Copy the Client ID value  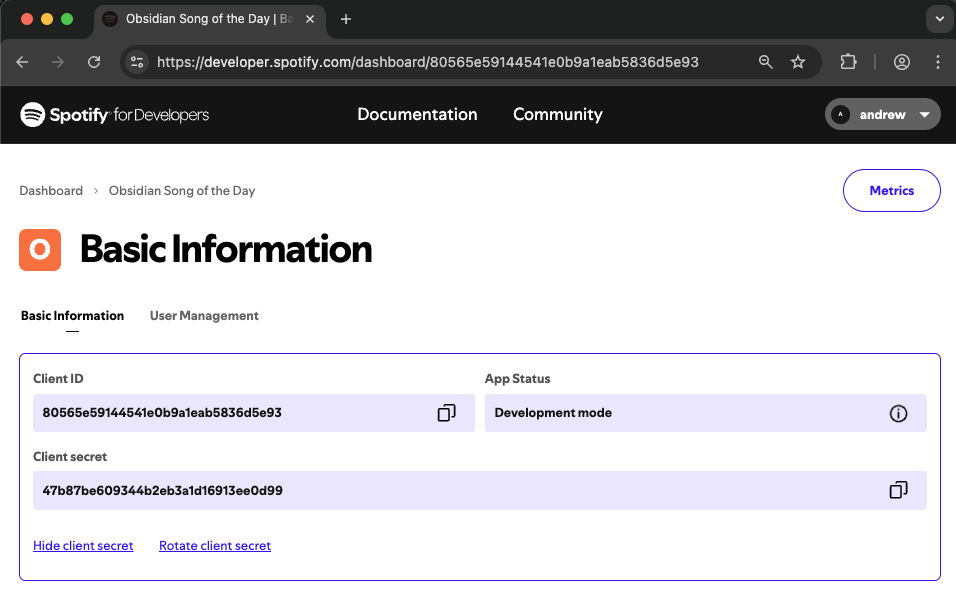coord(446,413)
